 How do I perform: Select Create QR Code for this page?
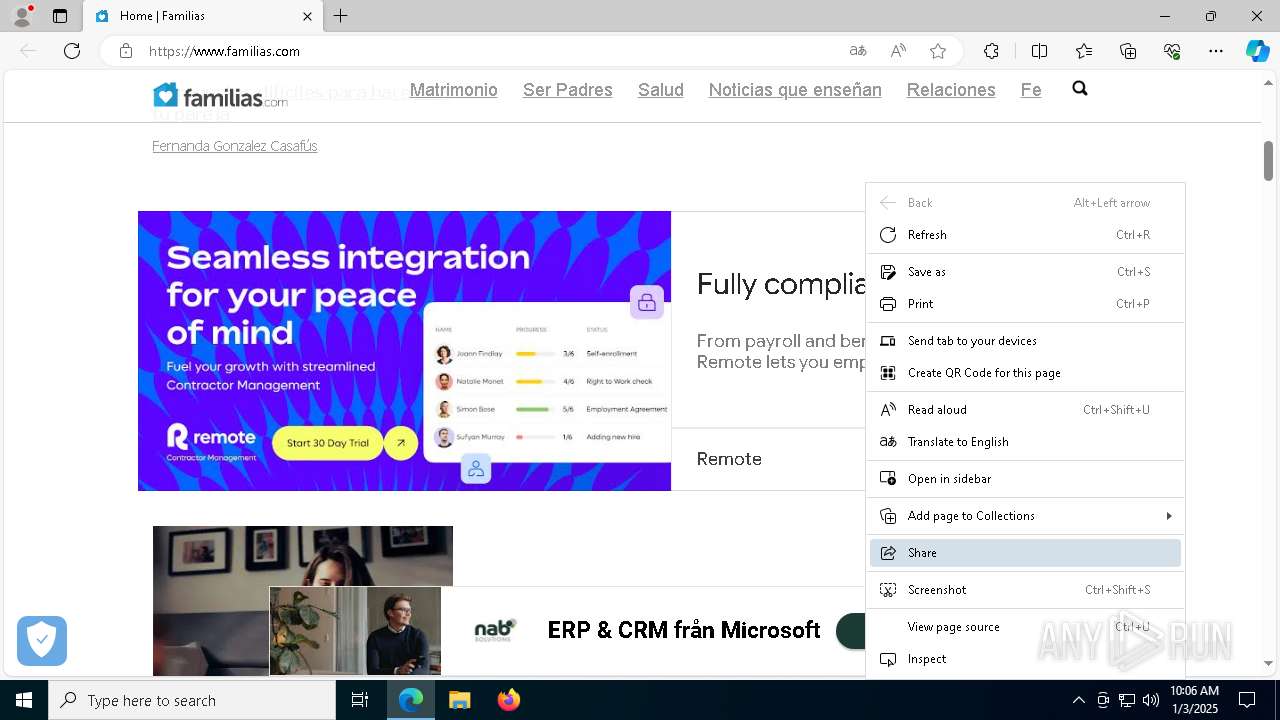pyautogui.click(x=1025, y=373)
